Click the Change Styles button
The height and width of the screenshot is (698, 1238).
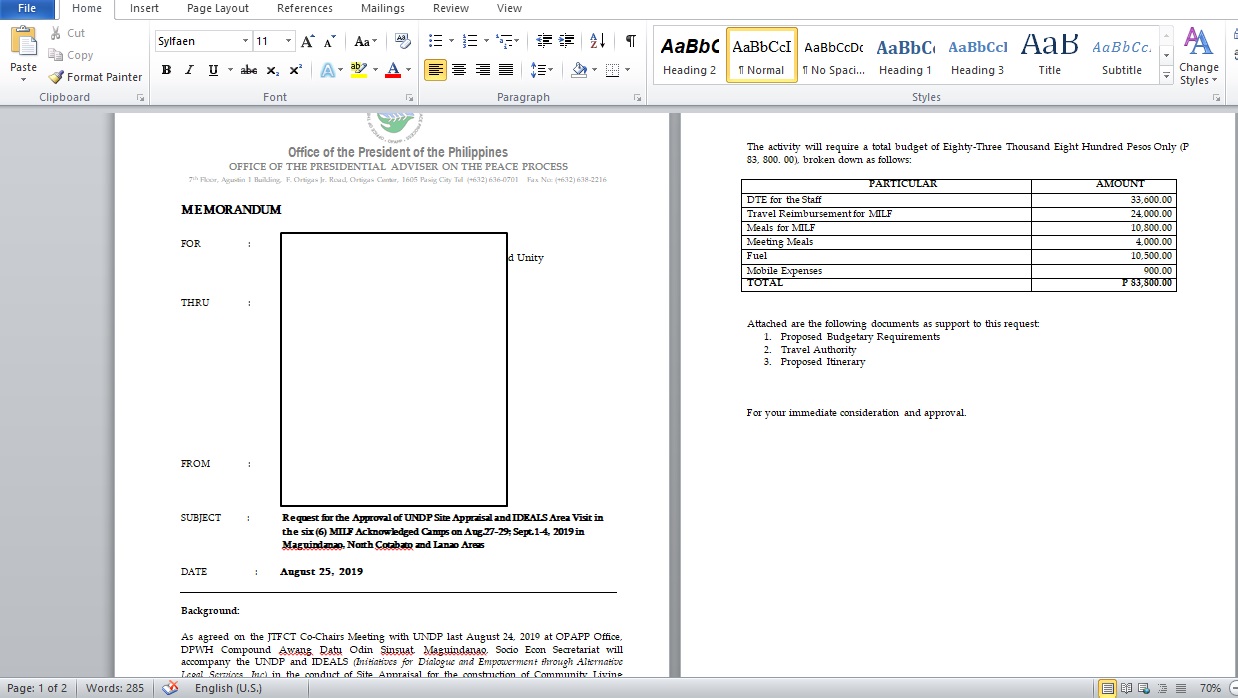(x=1199, y=57)
